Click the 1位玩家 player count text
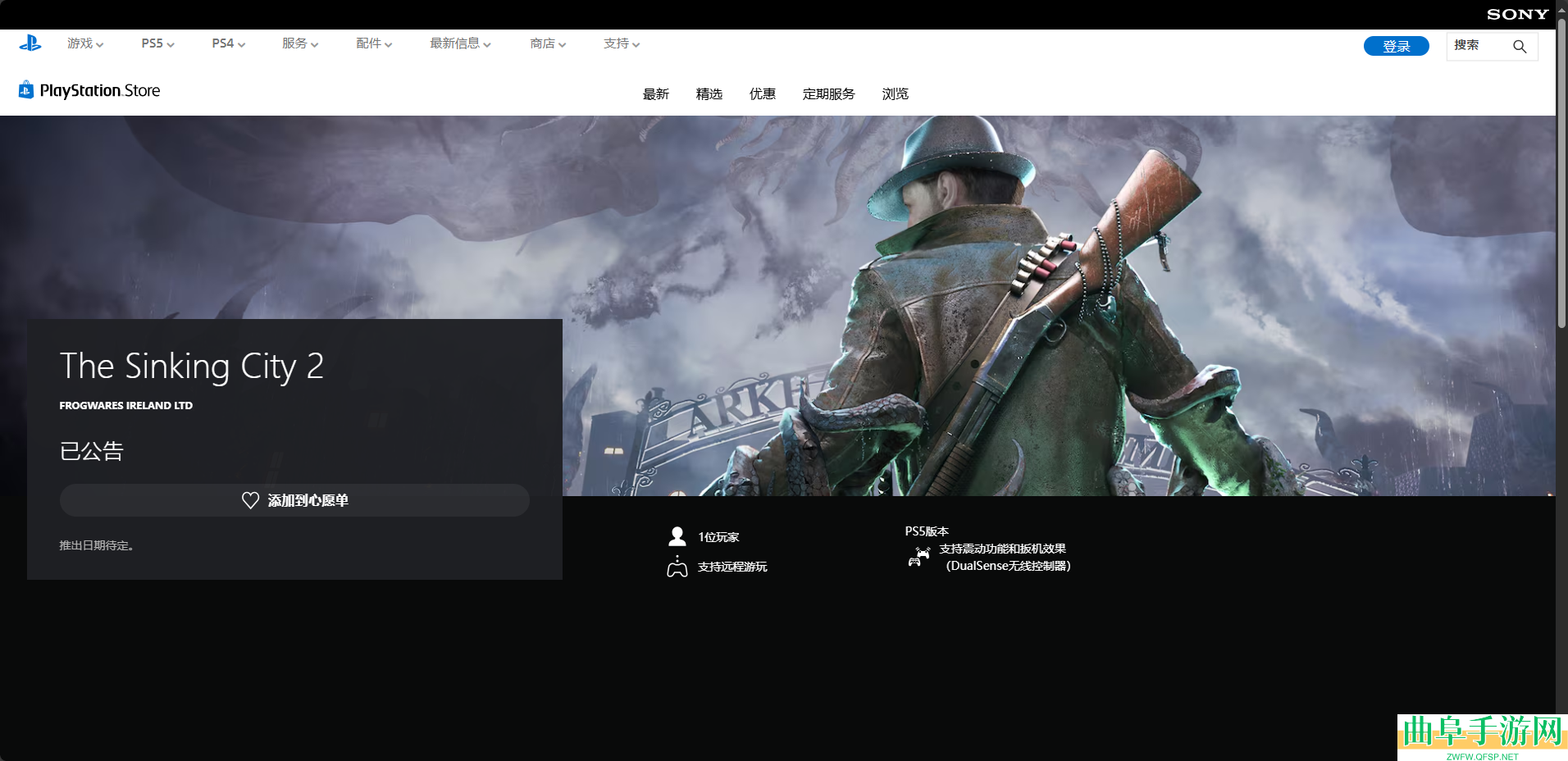The height and width of the screenshot is (761, 1568). (x=718, y=537)
